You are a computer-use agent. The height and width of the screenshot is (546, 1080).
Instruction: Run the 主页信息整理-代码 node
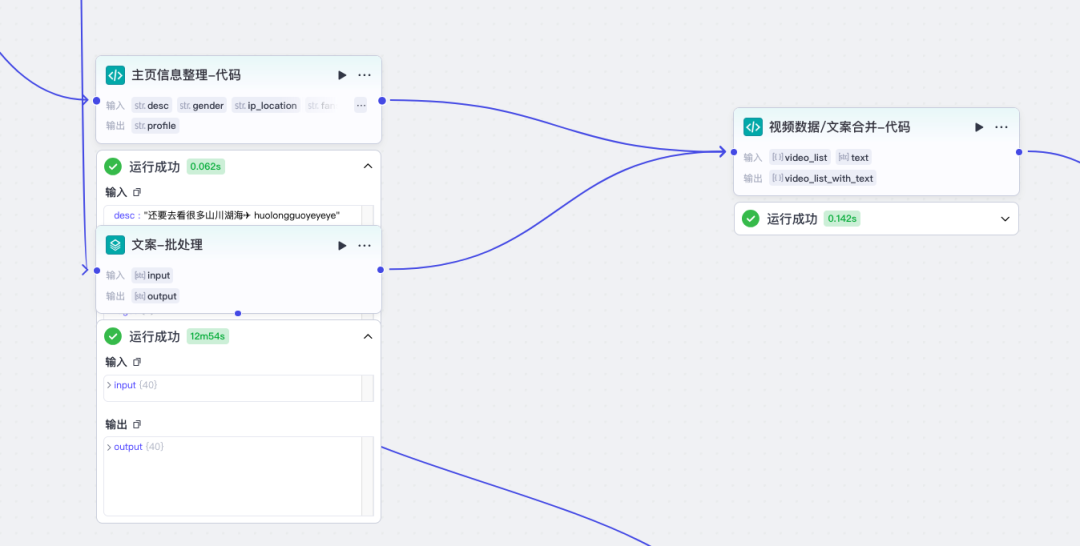point(342,75)
